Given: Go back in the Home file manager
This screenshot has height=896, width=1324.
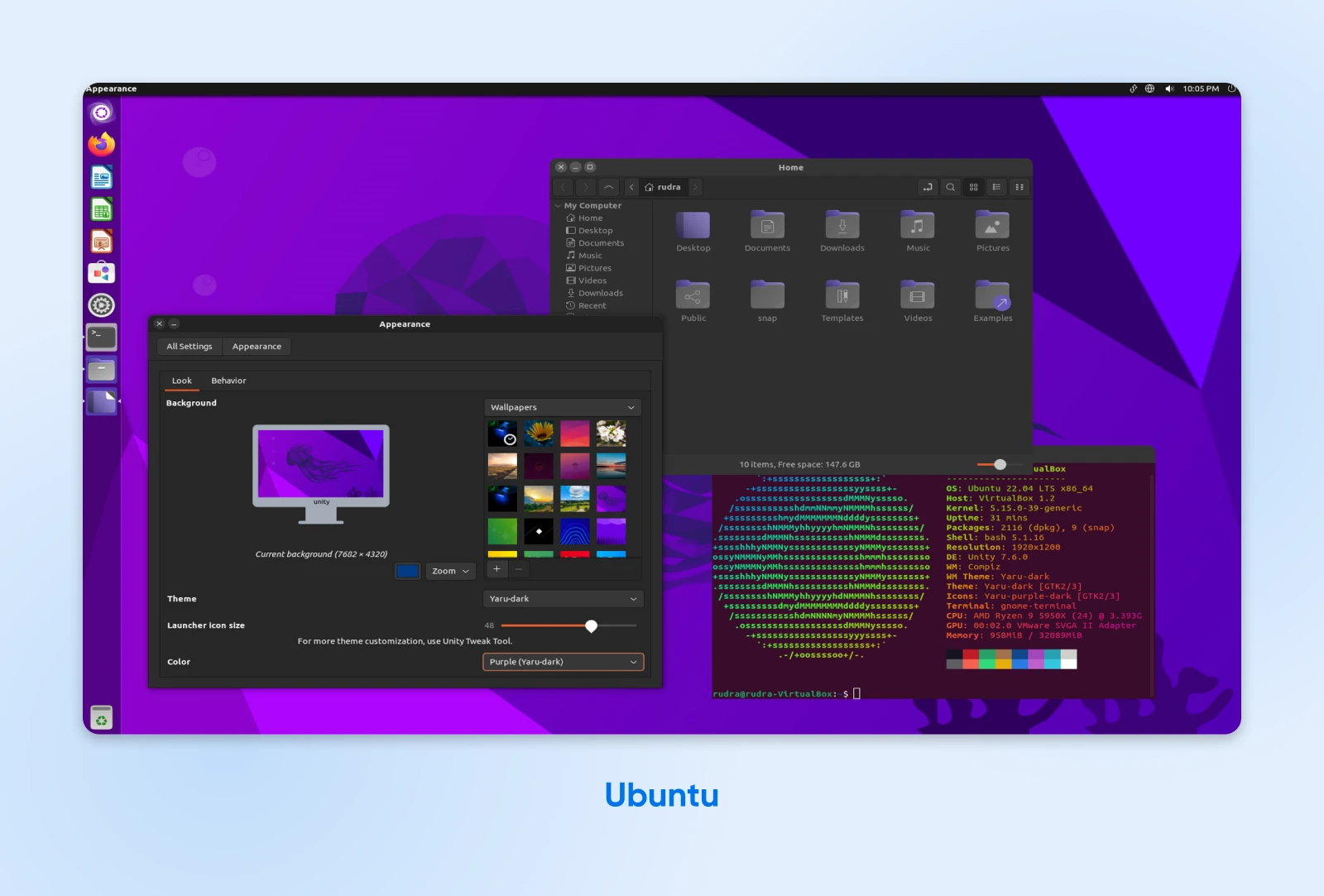Looking at the screenshot, I should [563, 187].
